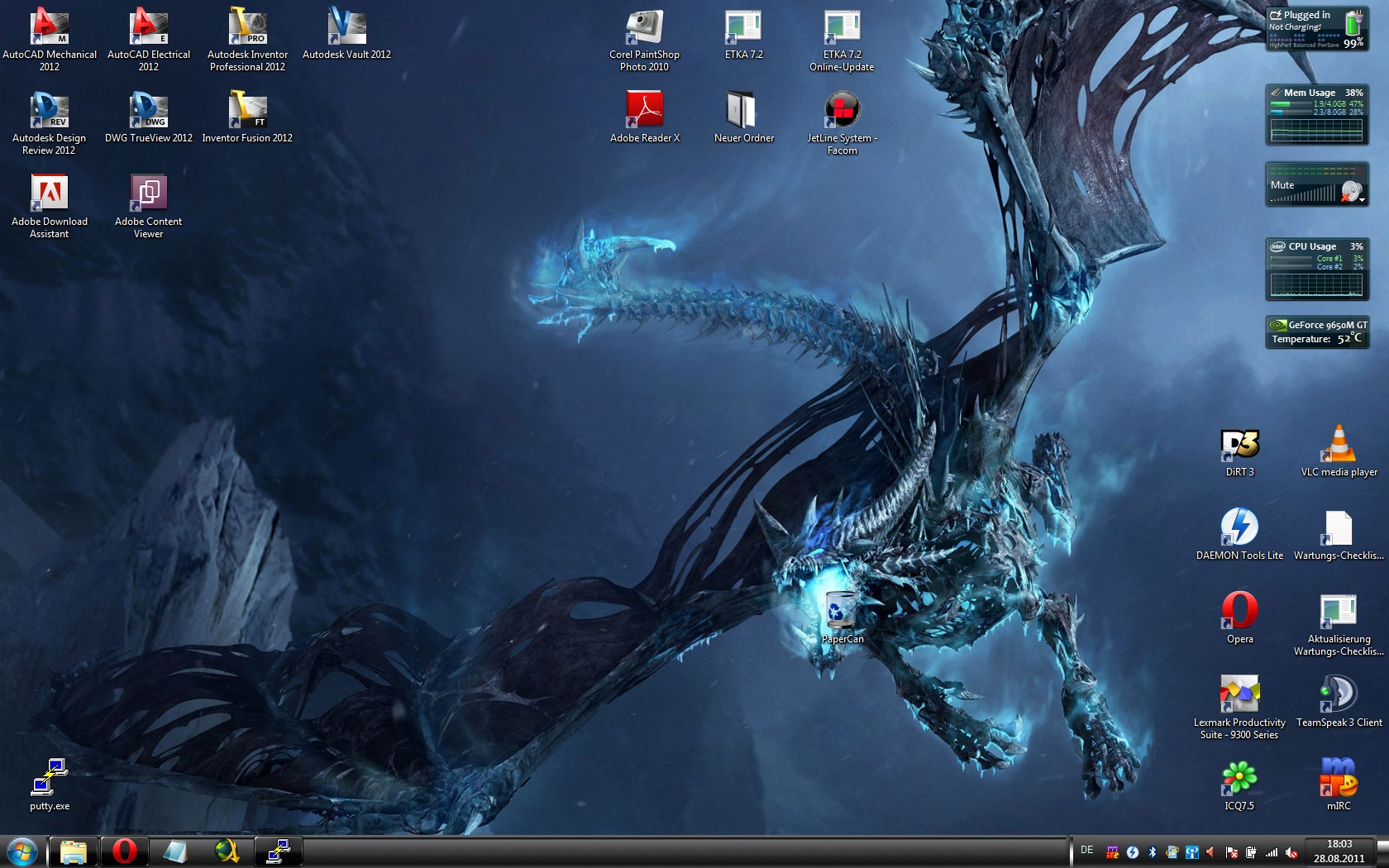
Task: Click the Mem Usage gadget graph
Action: (1316, 130)
